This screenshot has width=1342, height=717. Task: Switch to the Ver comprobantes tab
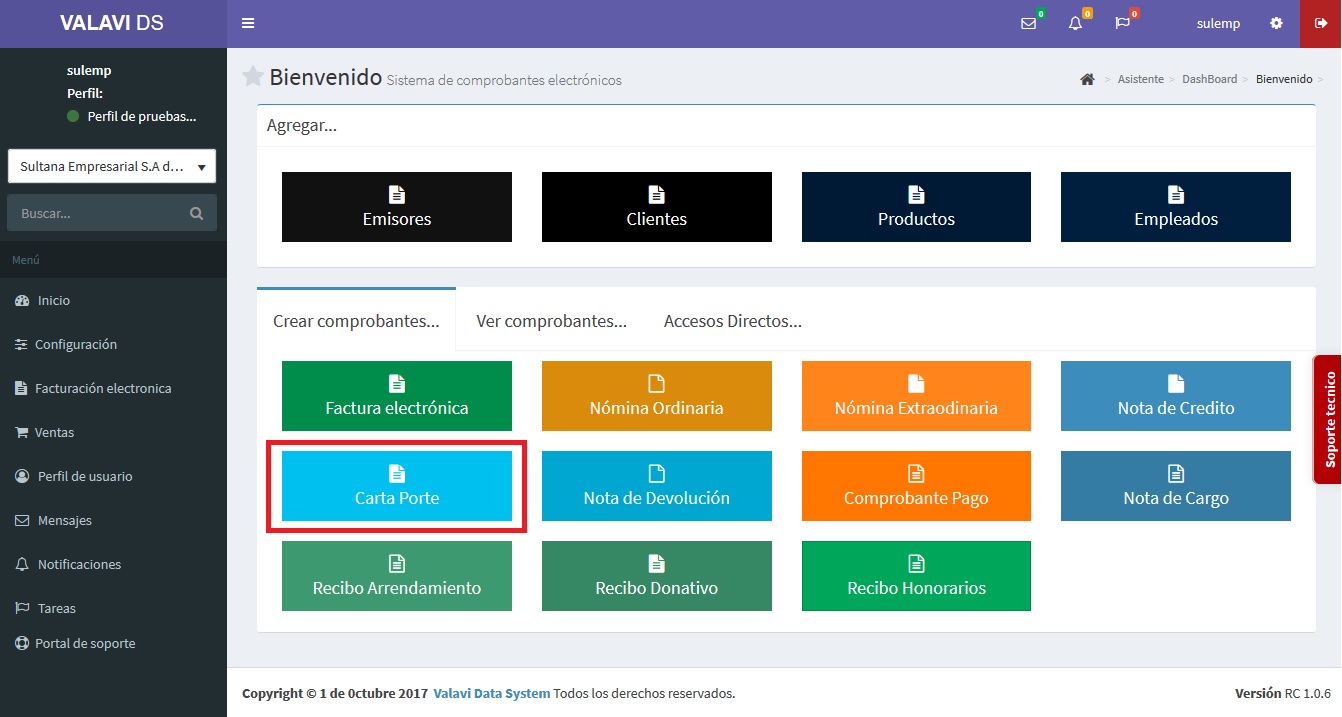[x=551, y=321]
